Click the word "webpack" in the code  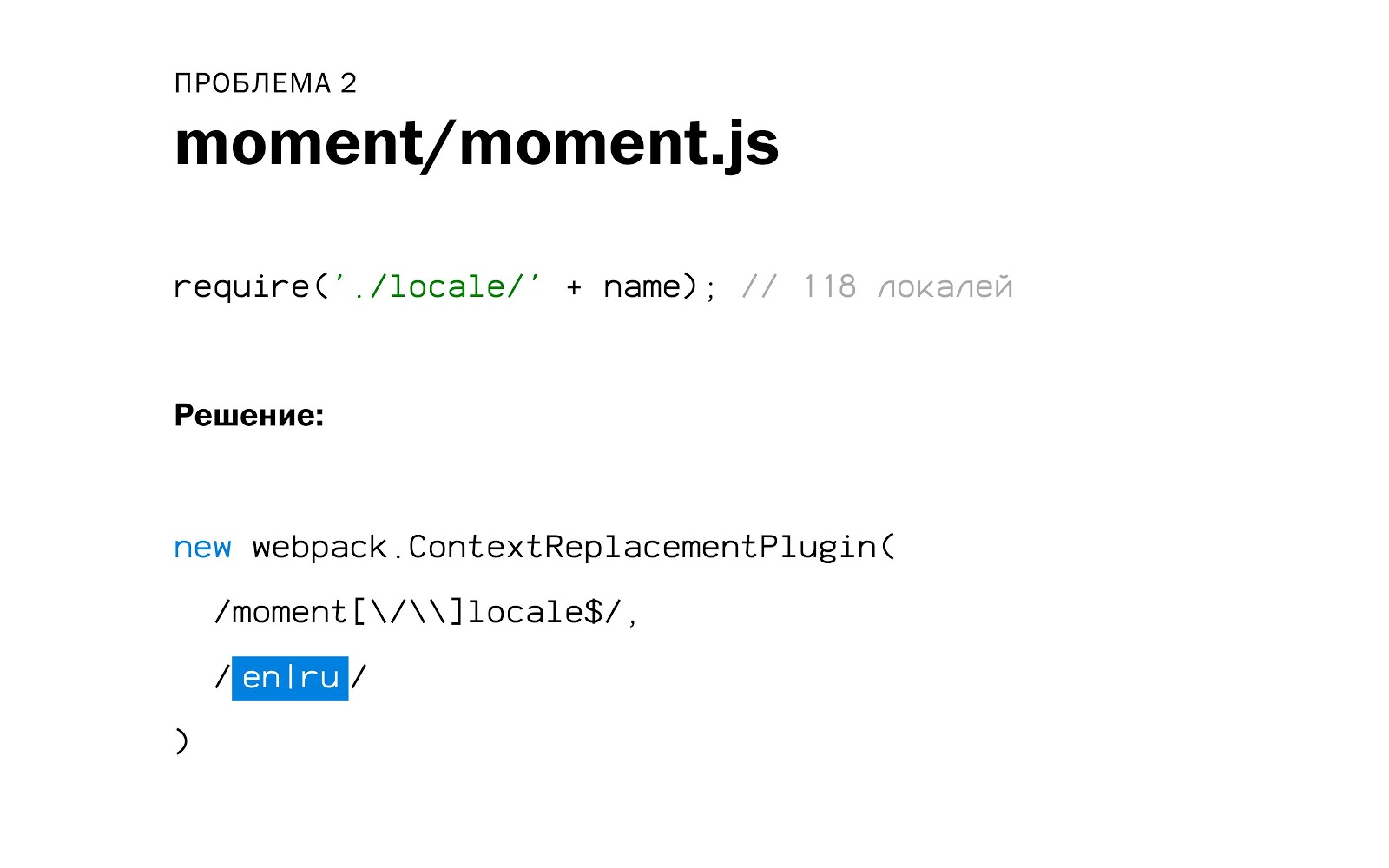[x=319, y=548]
